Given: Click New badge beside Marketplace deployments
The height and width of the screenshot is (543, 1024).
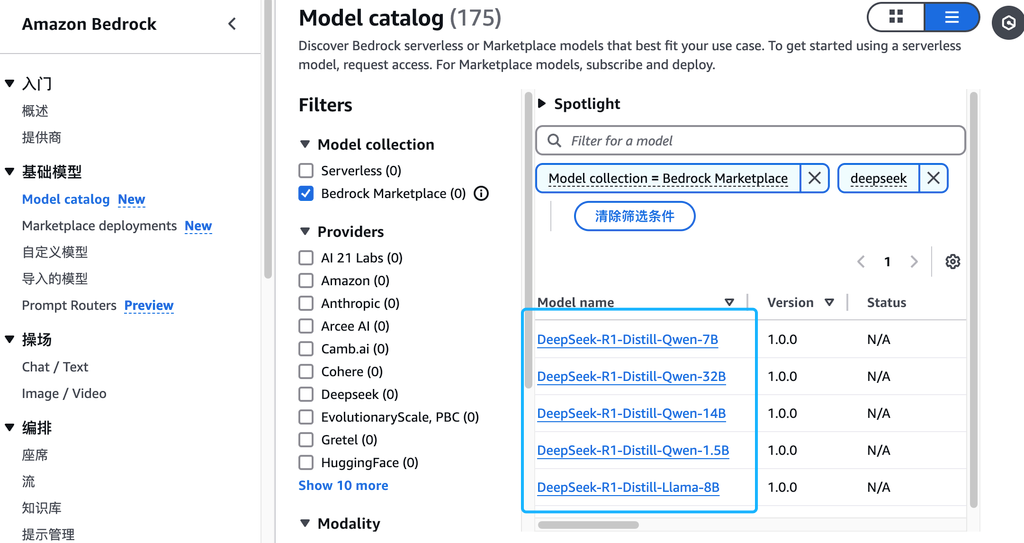Looking at the screenshot, I should tap(198, 226).
